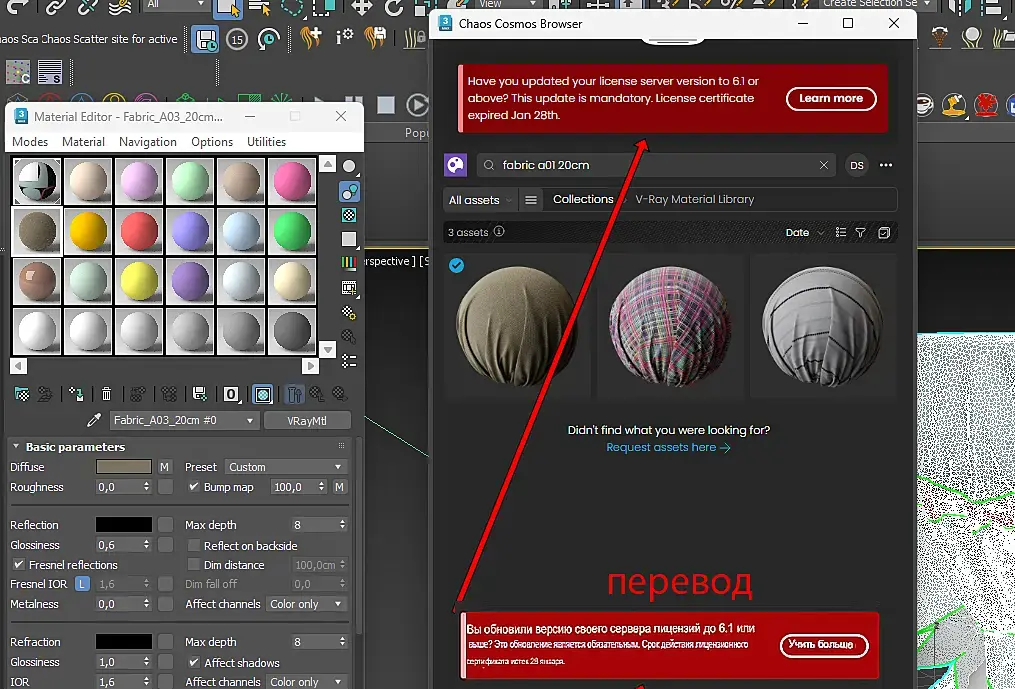Open the All assets dropdown in Cosmos

point(480,200)
